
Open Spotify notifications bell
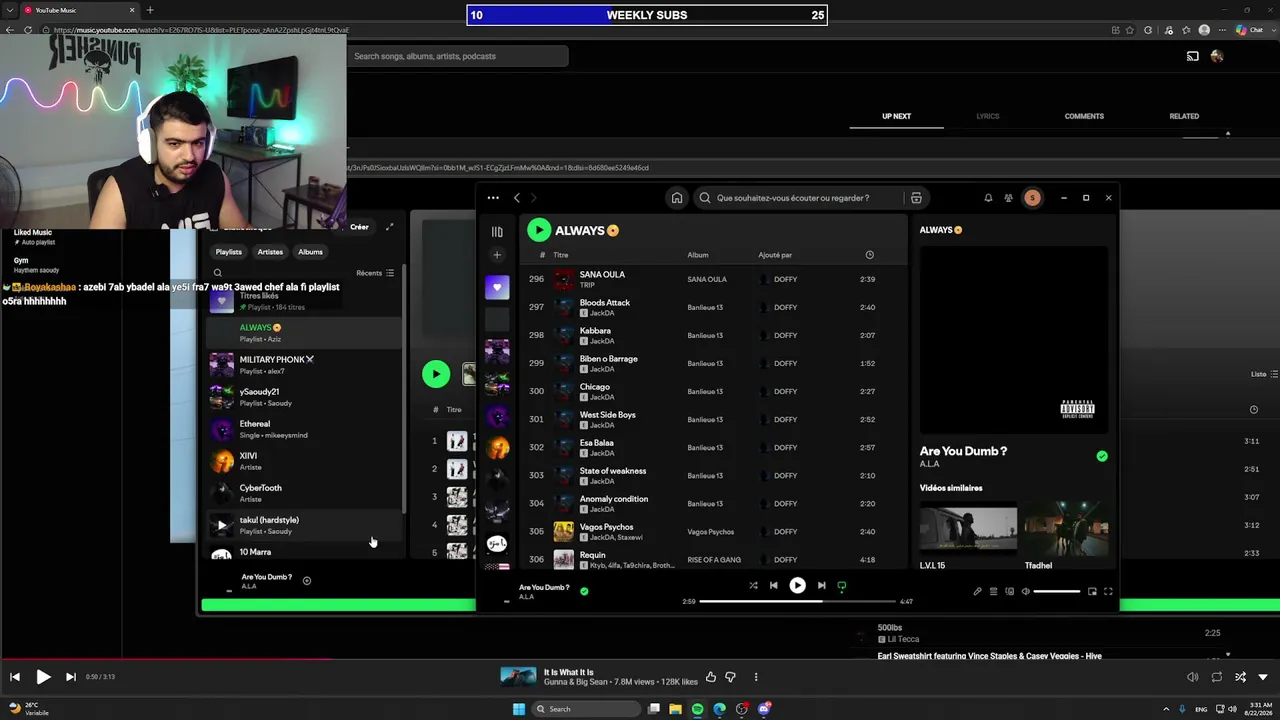988,198
